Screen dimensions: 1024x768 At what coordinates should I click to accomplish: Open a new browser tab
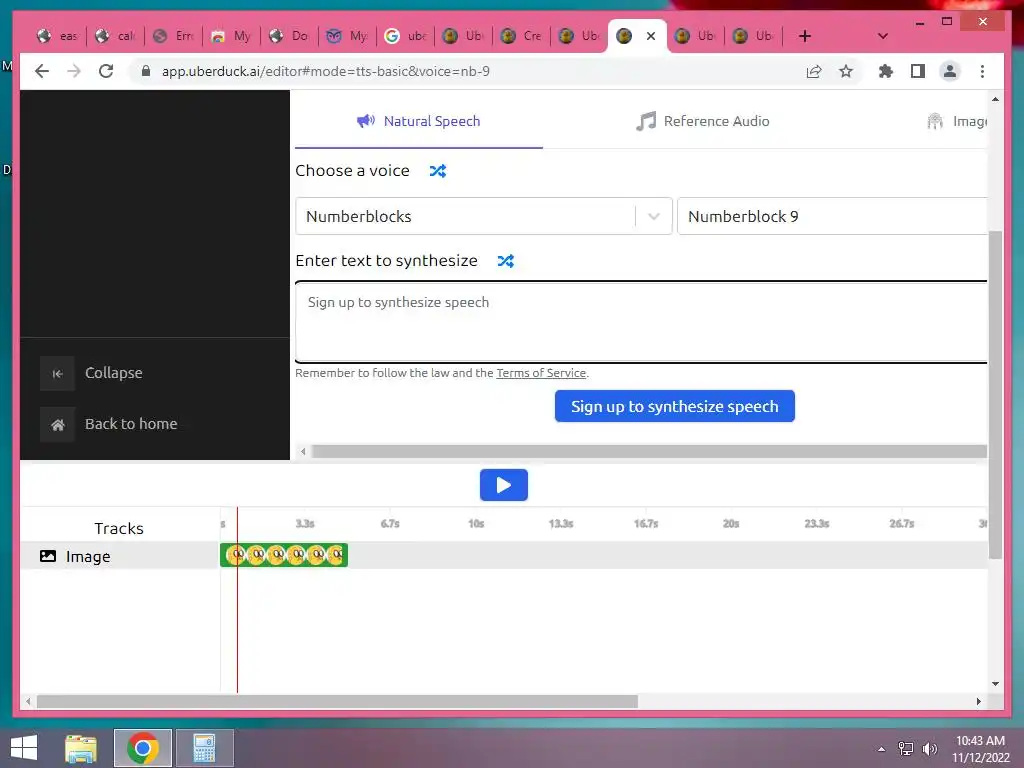(805, 36)
